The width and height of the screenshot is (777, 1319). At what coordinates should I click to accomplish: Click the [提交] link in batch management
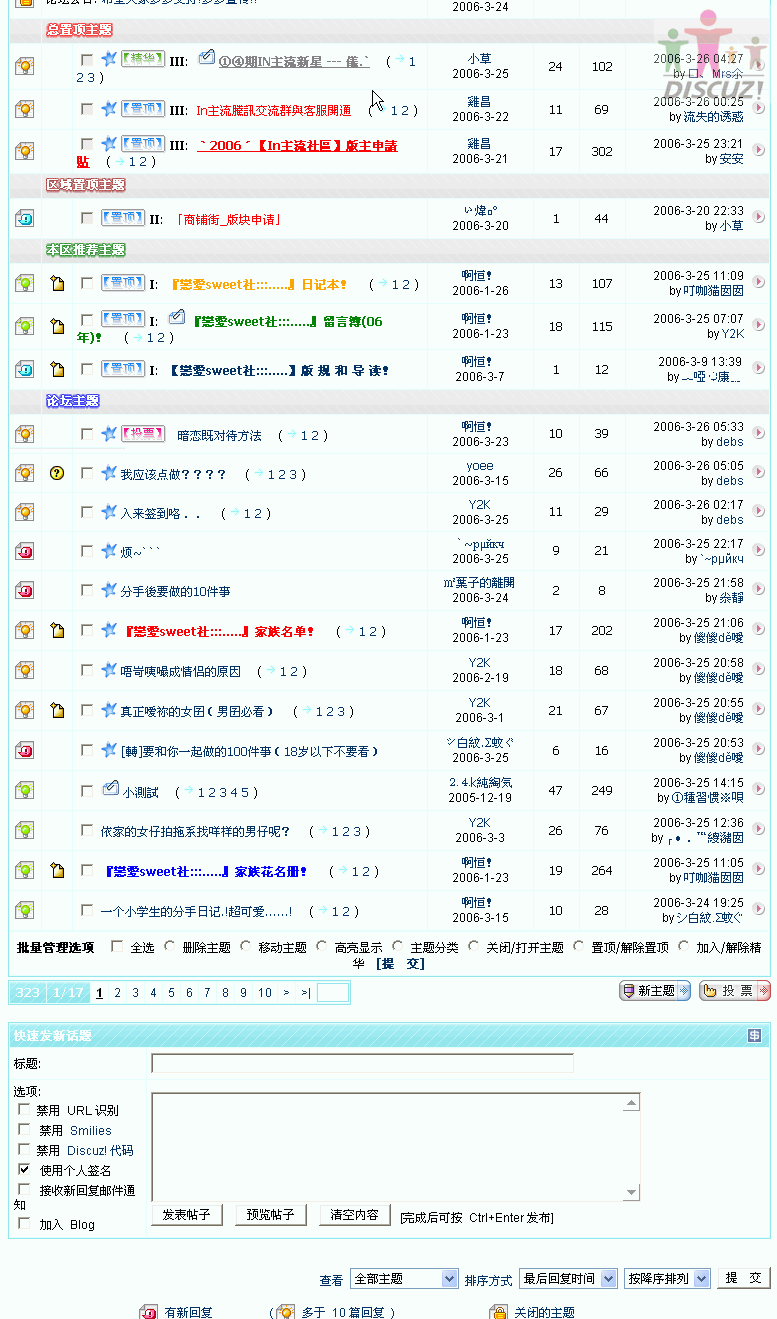tap(401, 964)
